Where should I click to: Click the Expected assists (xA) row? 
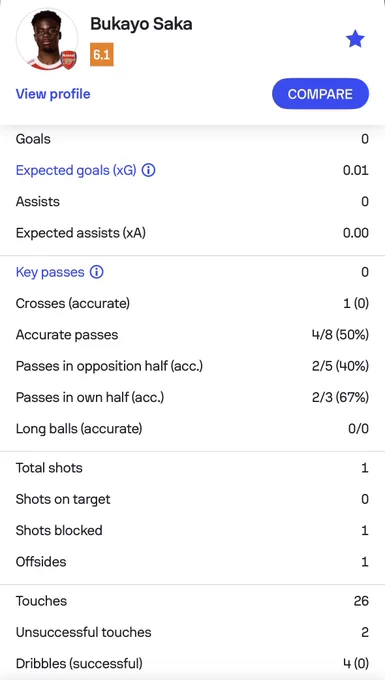coord(192,233)
